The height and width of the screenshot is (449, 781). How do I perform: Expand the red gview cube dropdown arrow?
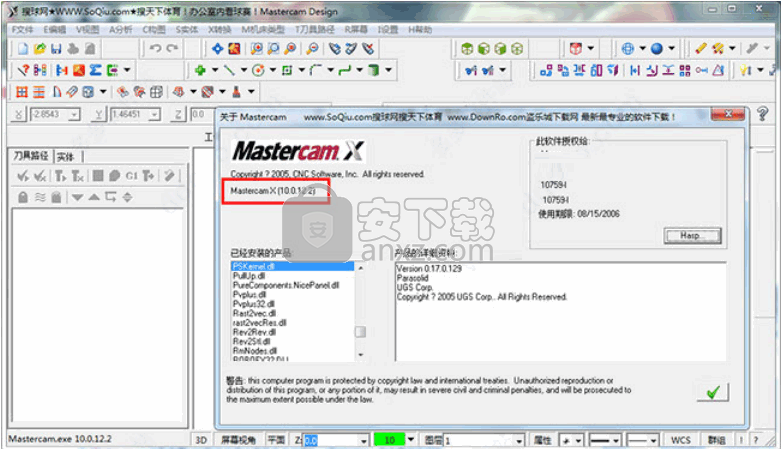click(x=591, y=48)
